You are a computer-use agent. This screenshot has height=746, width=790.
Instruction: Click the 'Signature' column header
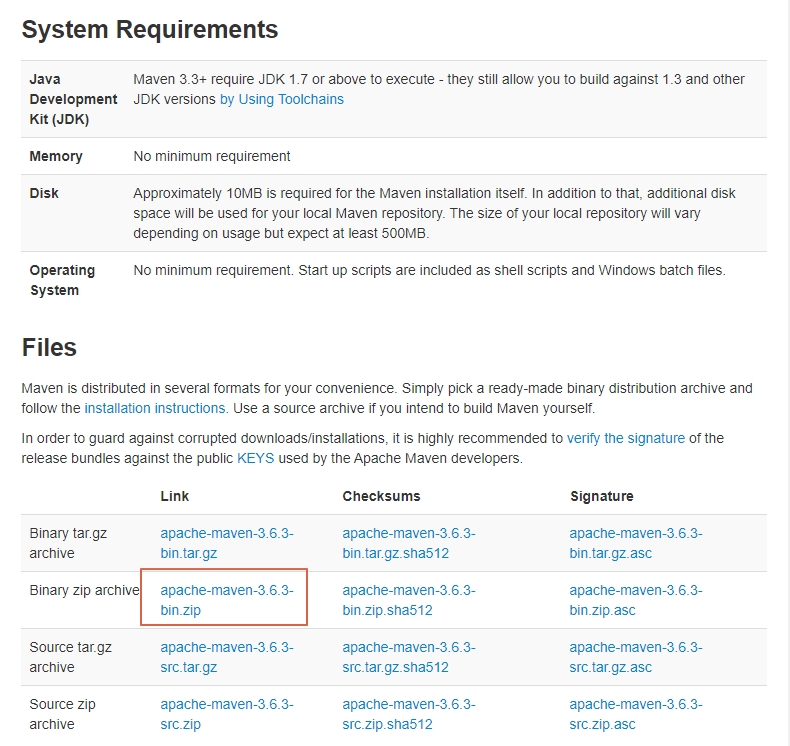click(x=602, y=496)
